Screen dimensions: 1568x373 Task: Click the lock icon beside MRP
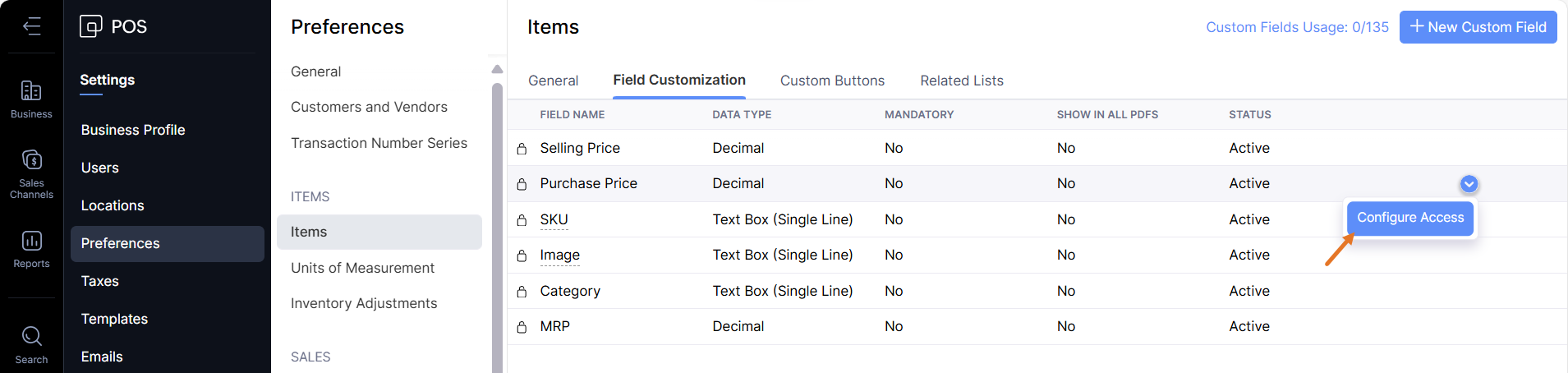(x=522, y=327)
